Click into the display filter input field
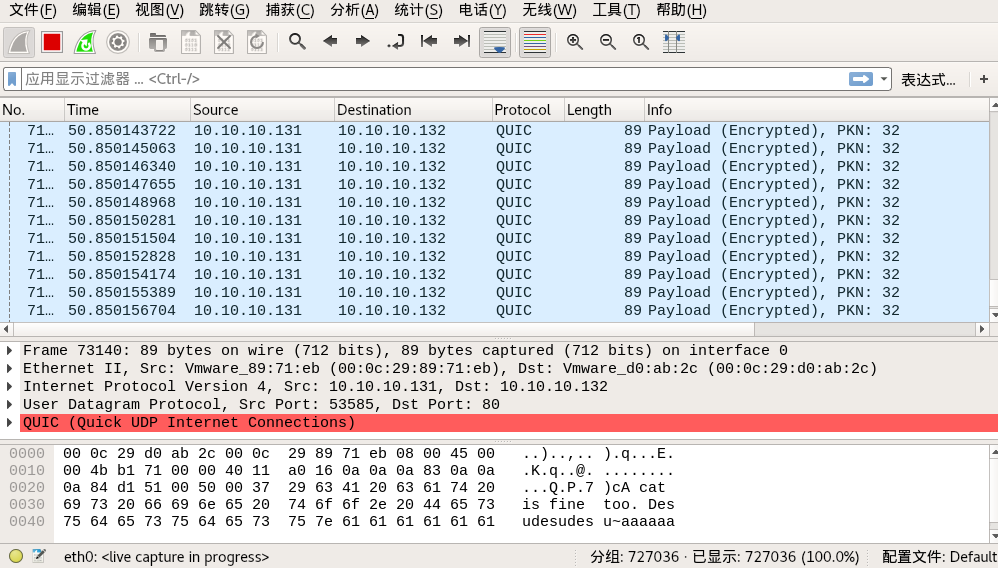Viewport: 998px width, 568px height. click(435, 79)
